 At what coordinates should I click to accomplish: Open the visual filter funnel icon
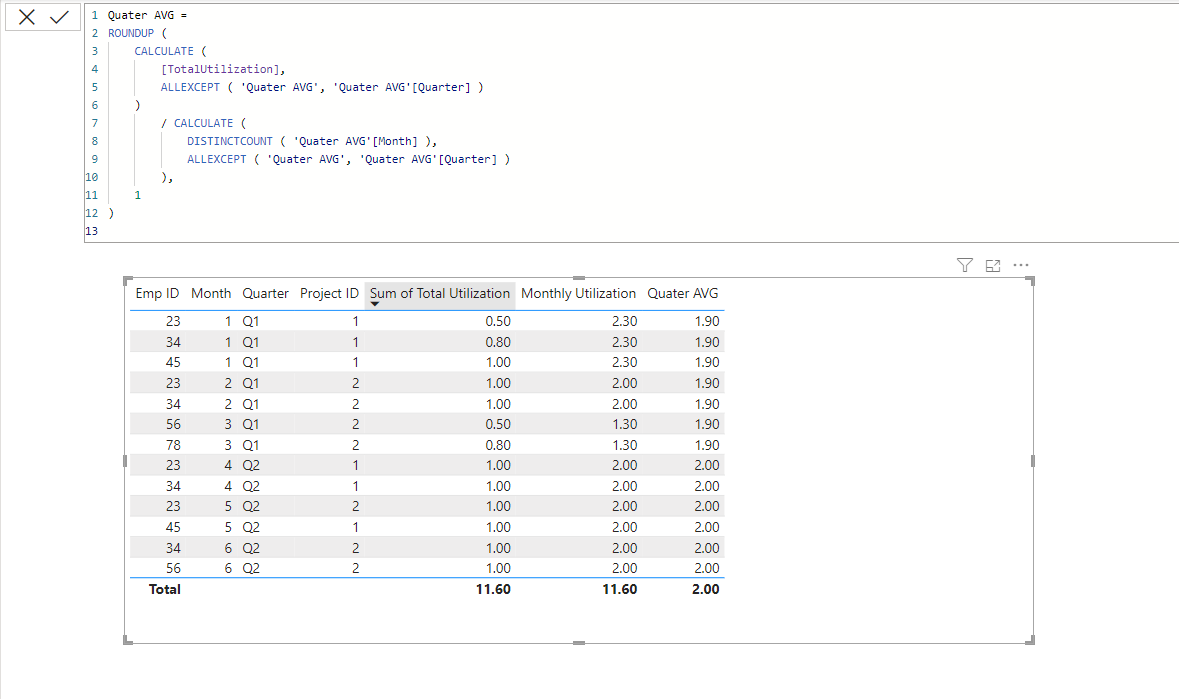tap(965, 265)
